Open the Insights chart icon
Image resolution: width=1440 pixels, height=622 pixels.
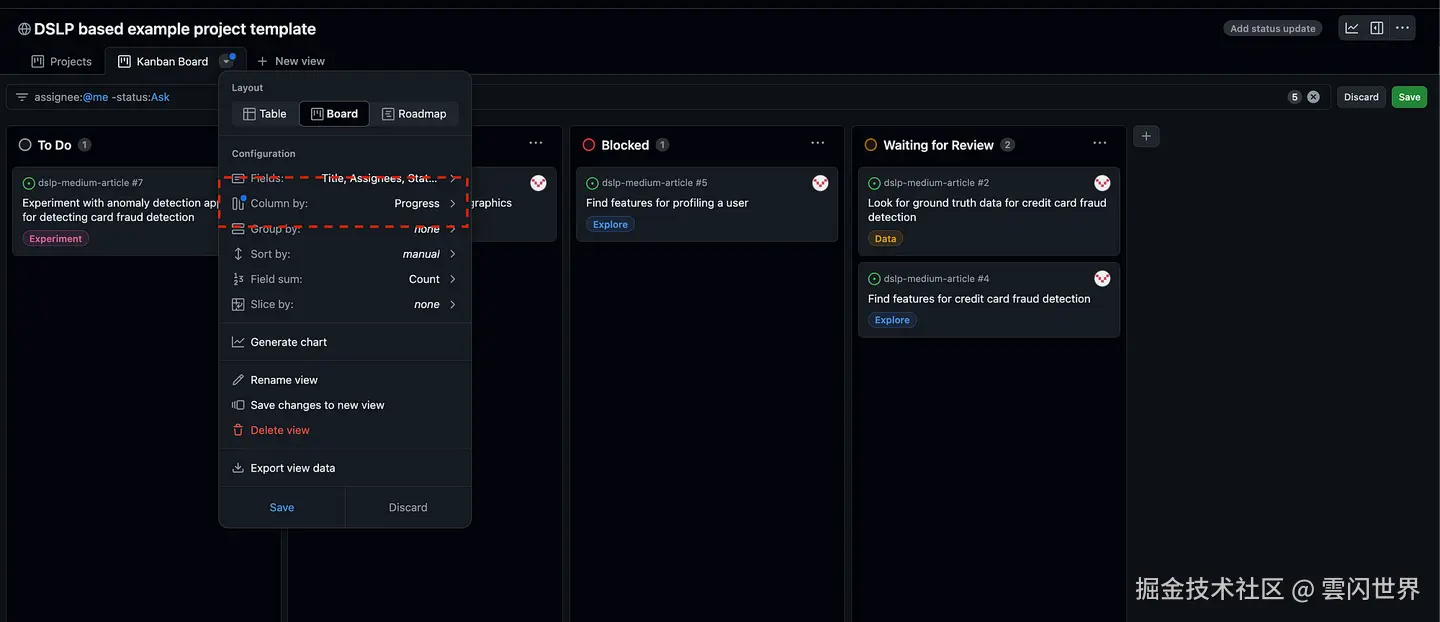pos(1351,28)
